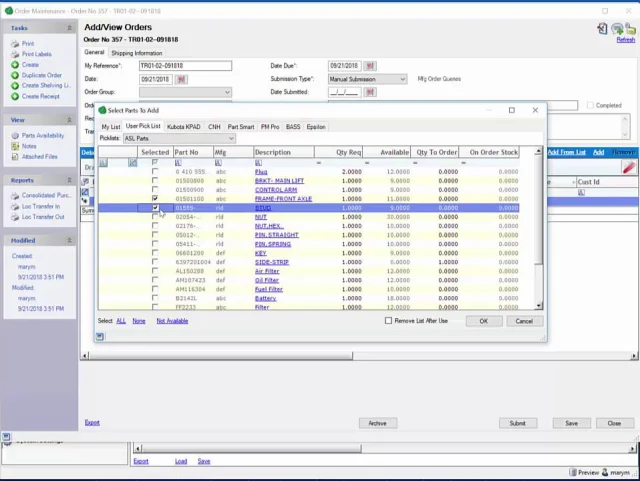Click the Consolidated Purchase report icon

tap(15, 195)
